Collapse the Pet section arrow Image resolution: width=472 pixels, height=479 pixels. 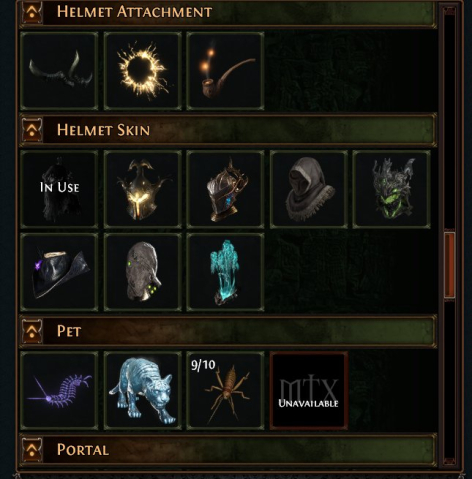click(x=32, y=331)
